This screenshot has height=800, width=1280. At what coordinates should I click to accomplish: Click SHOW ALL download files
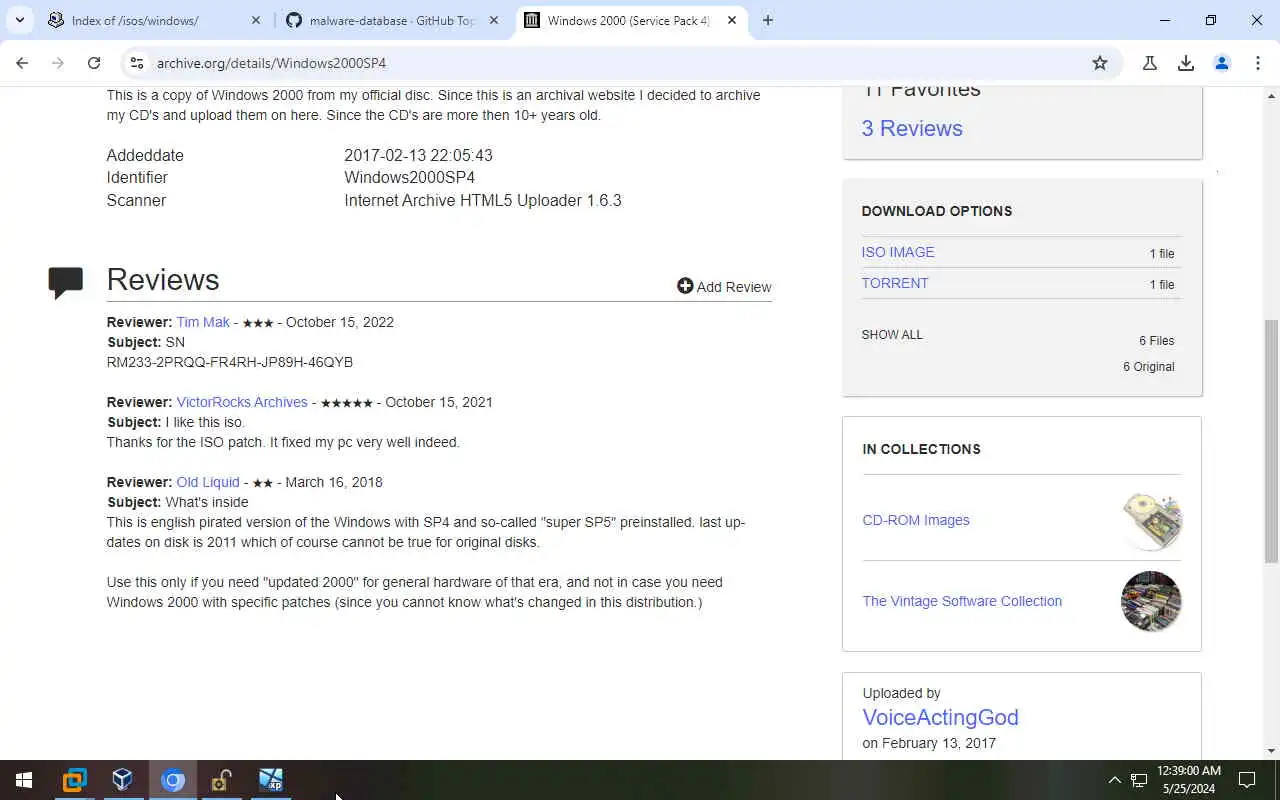892,335
